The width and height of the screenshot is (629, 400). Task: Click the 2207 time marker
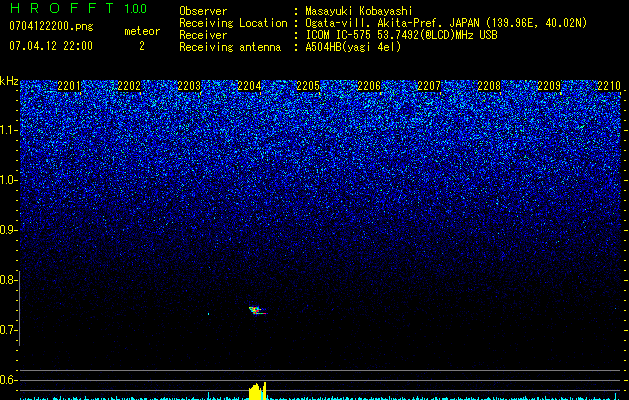(x=429, y=86)
